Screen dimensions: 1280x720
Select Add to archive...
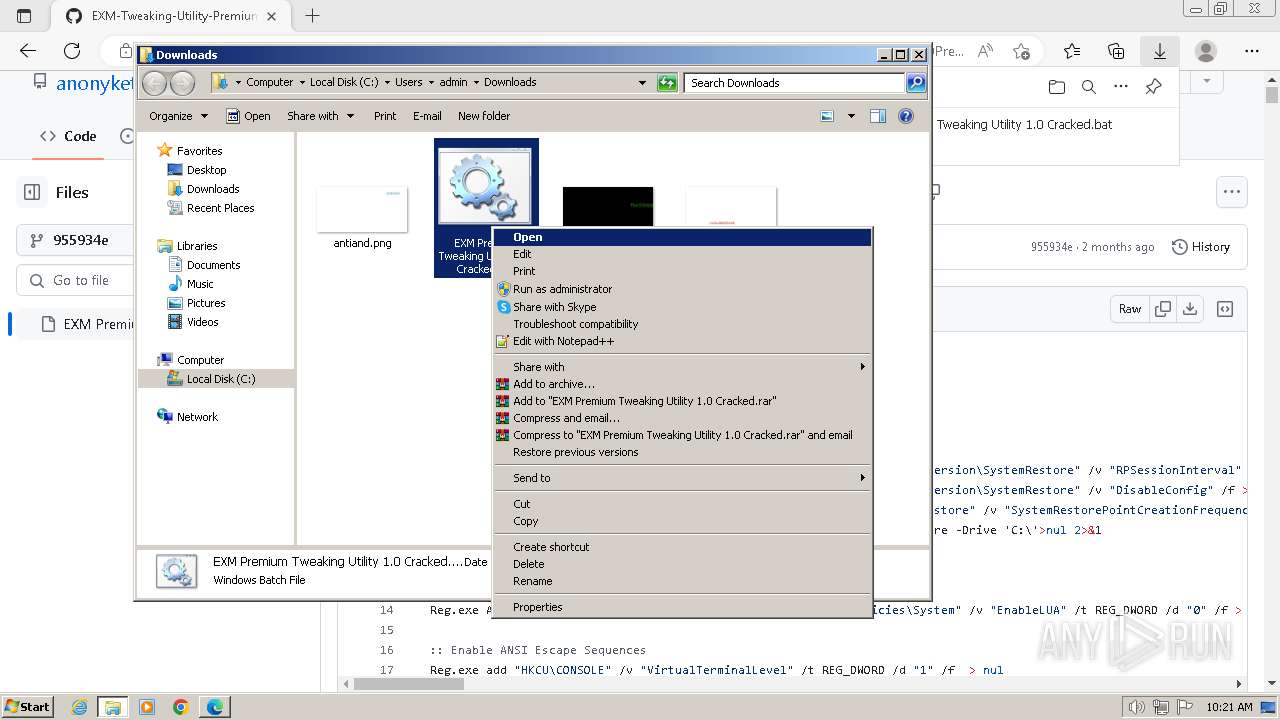pyautogui.click(x=683, y=384)
